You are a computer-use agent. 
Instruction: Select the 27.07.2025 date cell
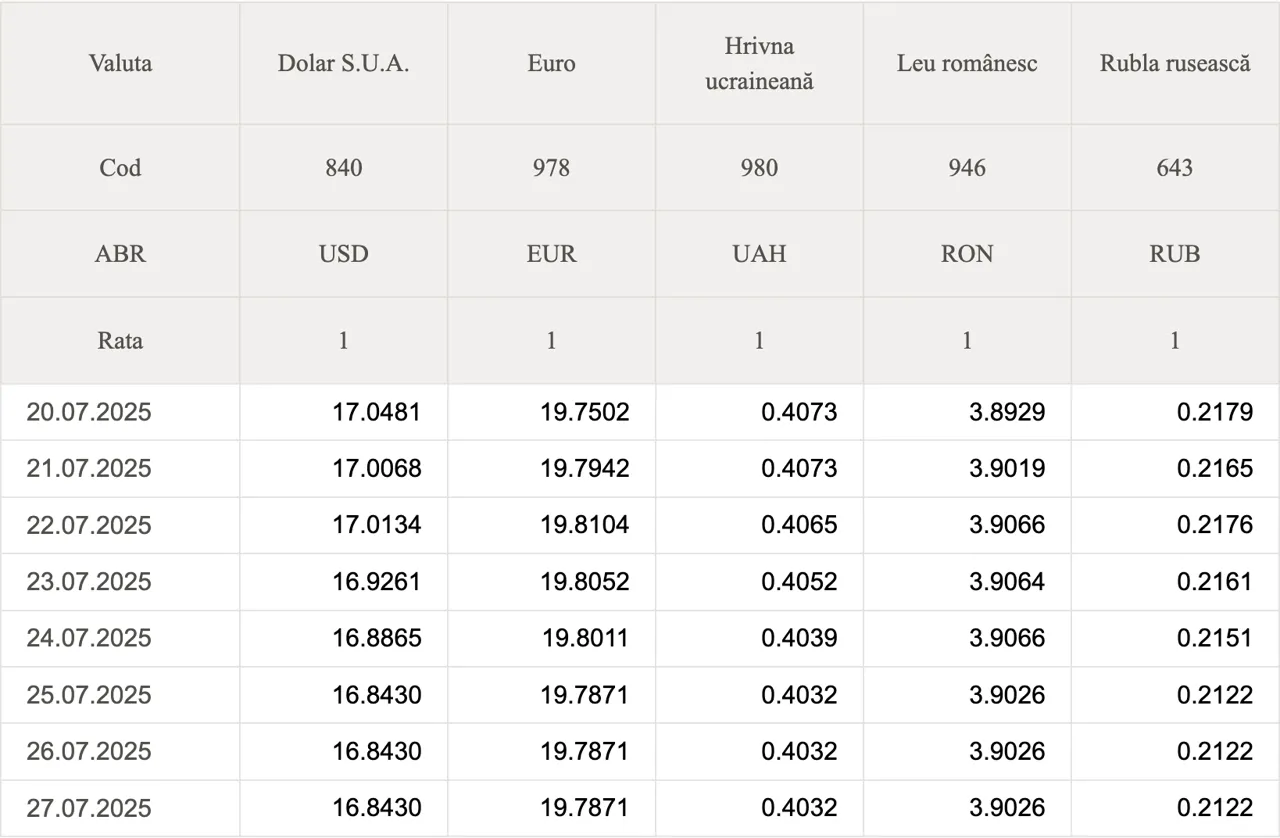[120, 808]
